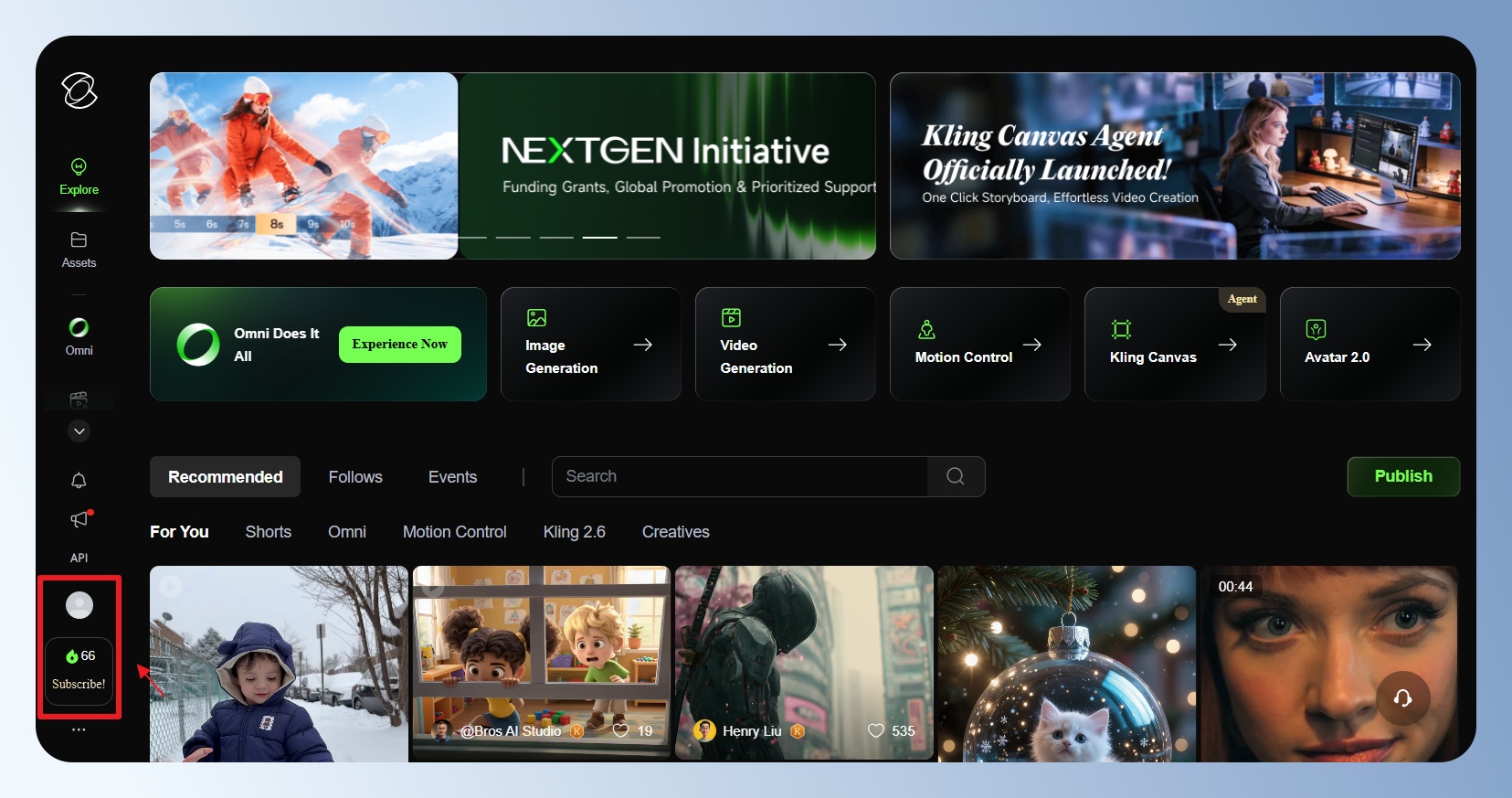Click the Kling logo in sidebar
1512x798 pixels.
(x=79, y=90)
